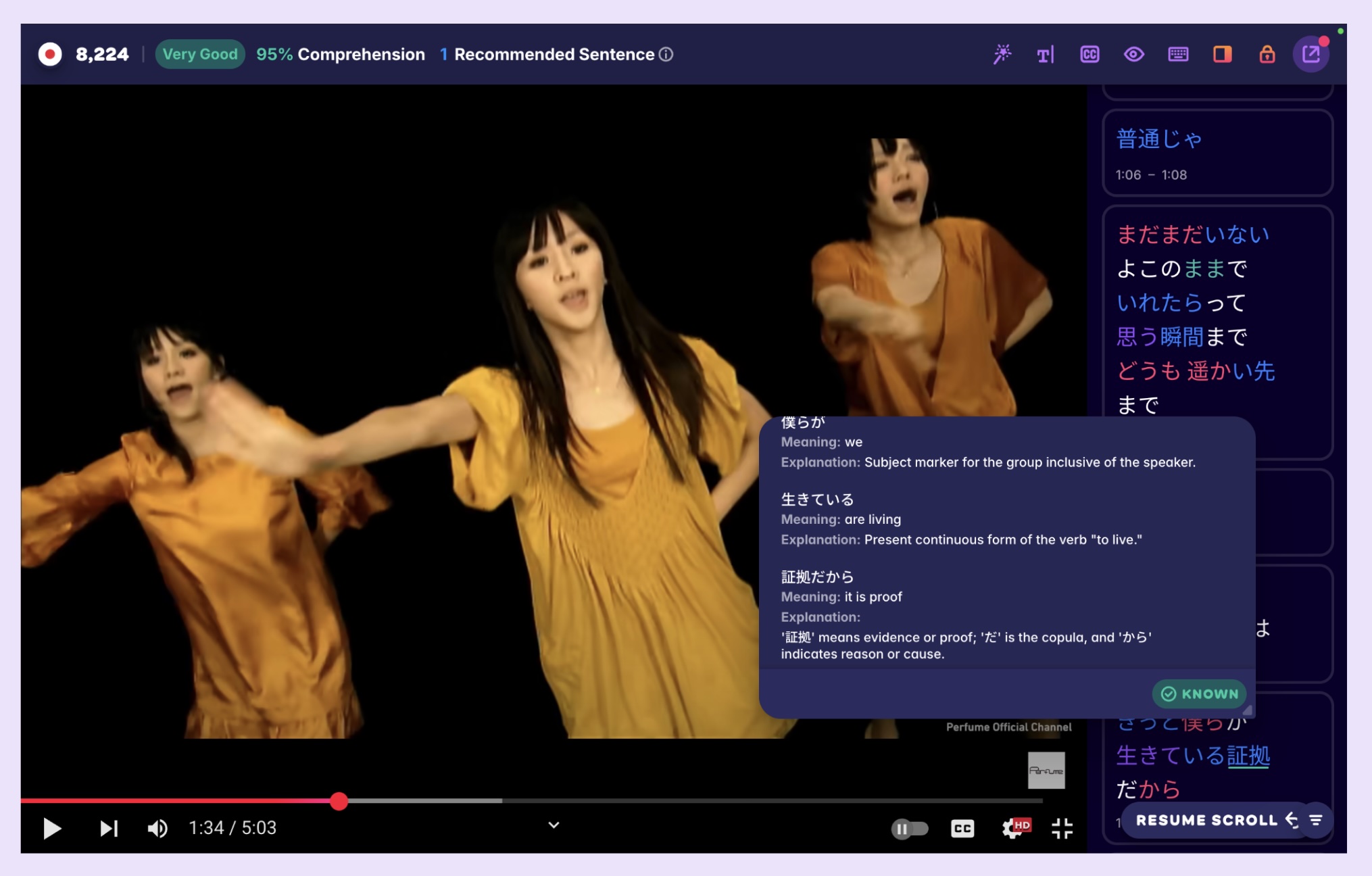The height and width of the screenshot is (876, 1372).
Task: Mark the word as KNOWN
Action: tap(1199, 693)
